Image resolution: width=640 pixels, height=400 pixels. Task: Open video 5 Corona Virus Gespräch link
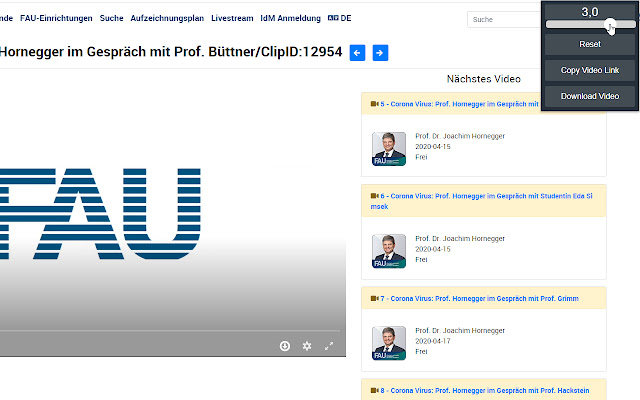pyautogui.click(x=459, y=104)
